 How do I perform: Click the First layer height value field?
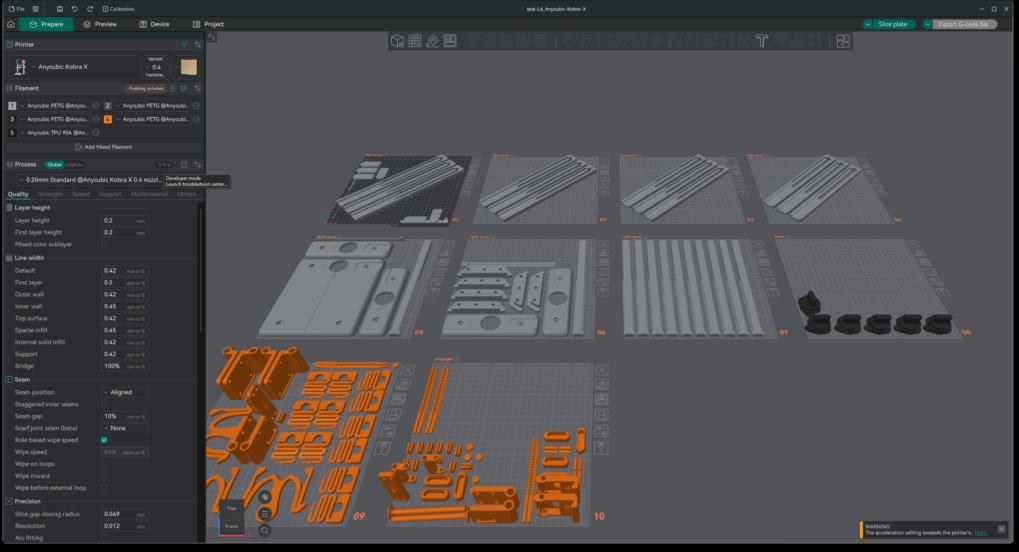[125, 232]
